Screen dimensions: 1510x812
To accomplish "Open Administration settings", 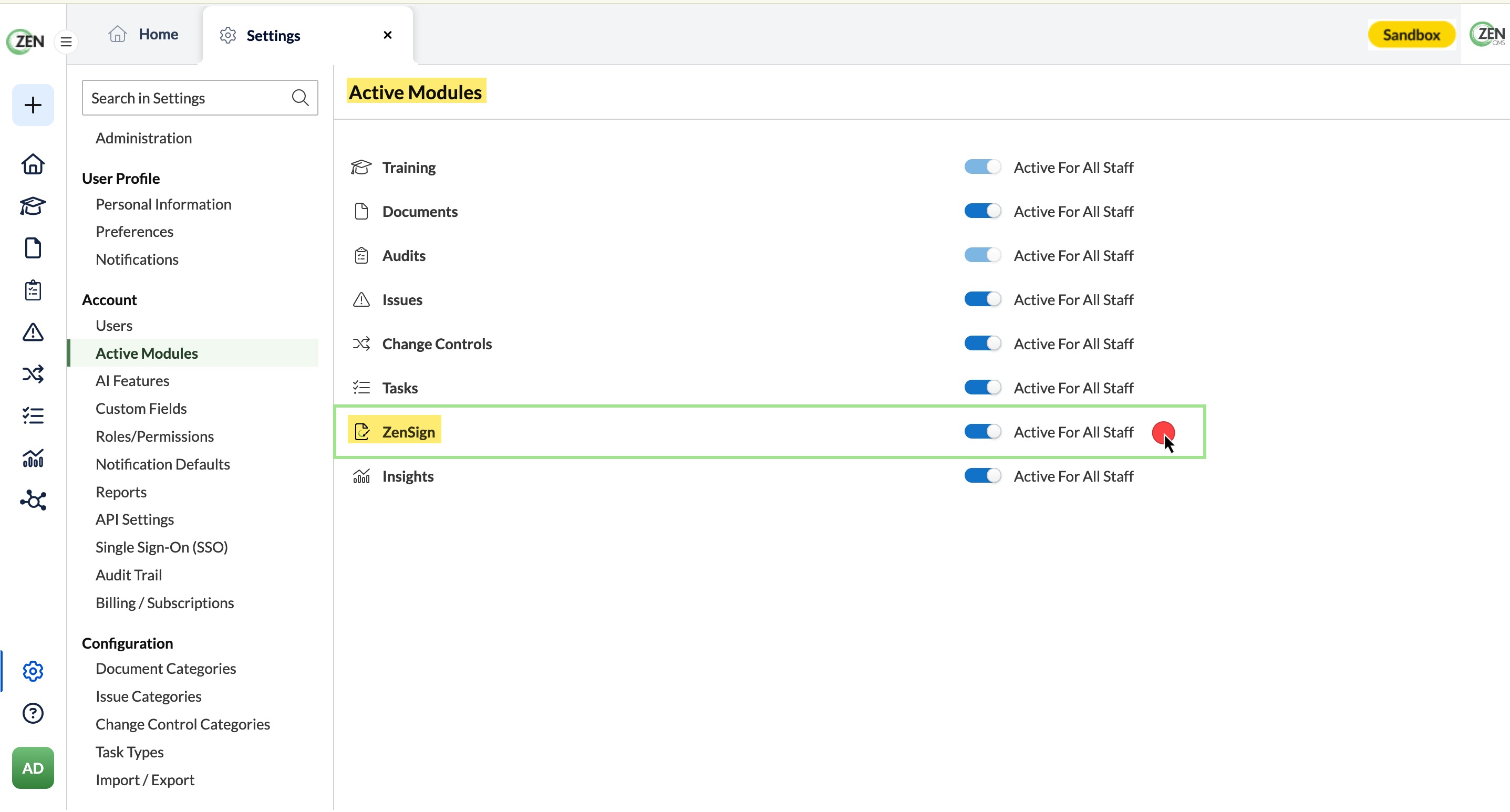I will 143,138.
